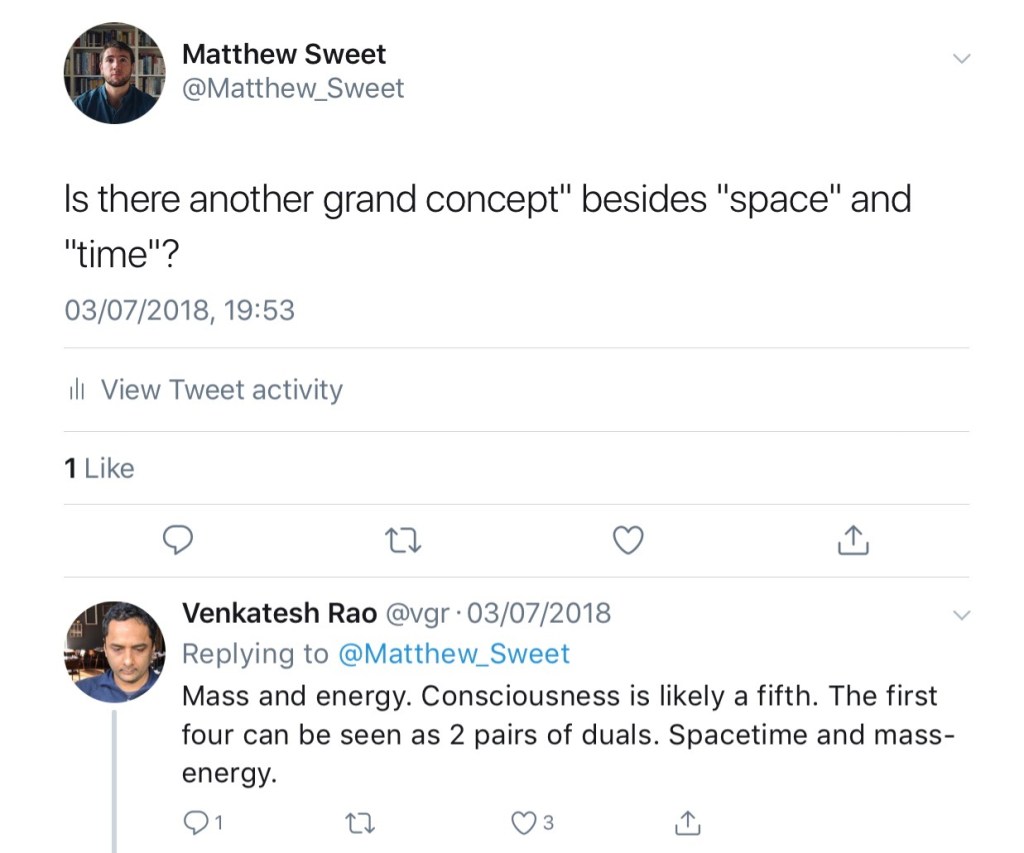Click the heart icon to like the tweet
1024x853 pixels.
[628, 540]
